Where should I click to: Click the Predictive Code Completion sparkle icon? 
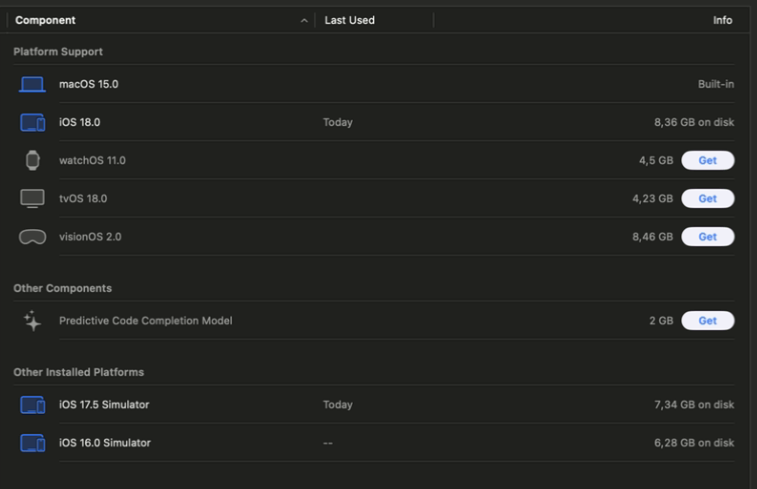point(32,321)
